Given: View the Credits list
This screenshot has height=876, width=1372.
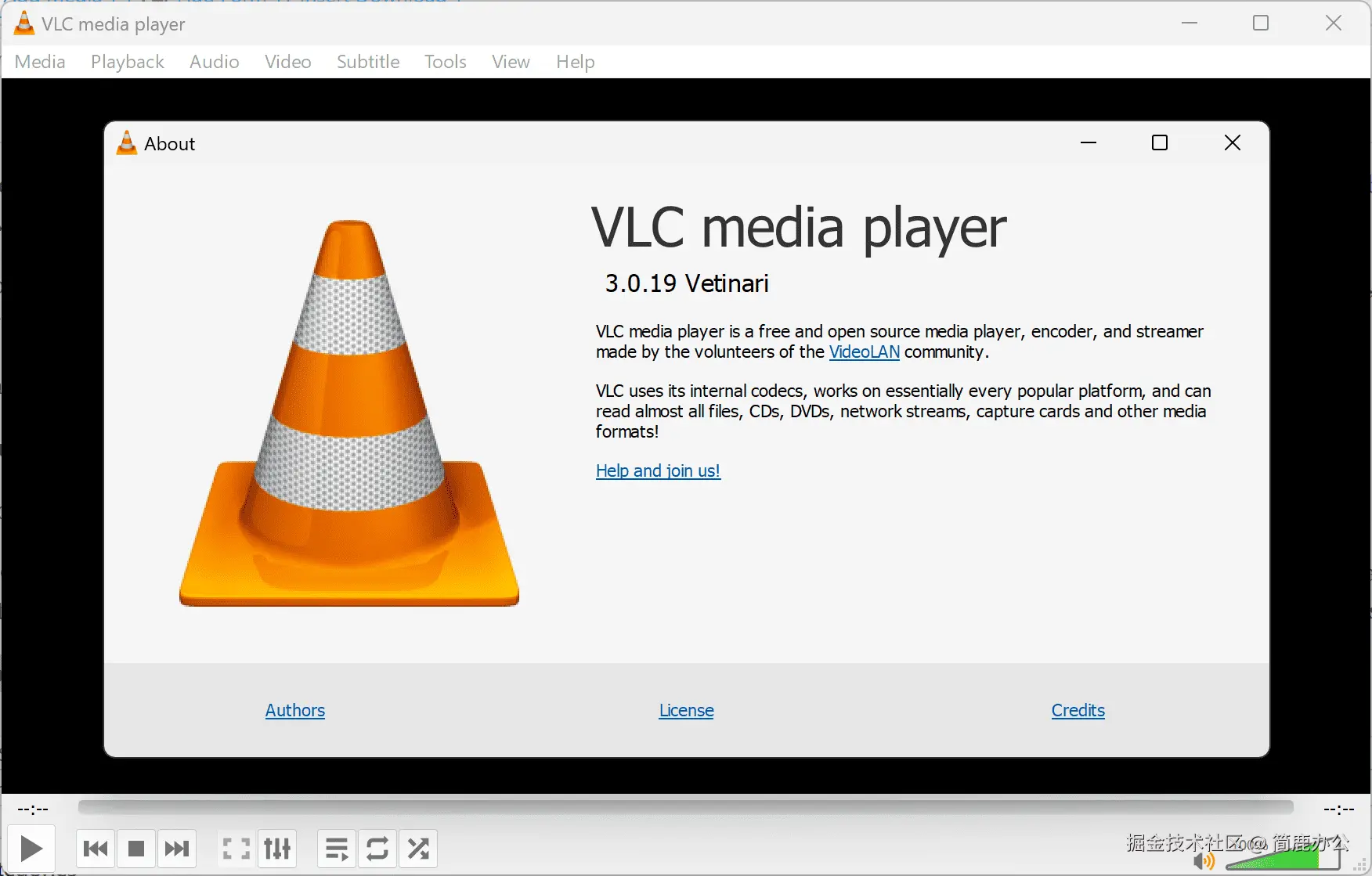Looking at the screenshot, I should [1078, 710].
